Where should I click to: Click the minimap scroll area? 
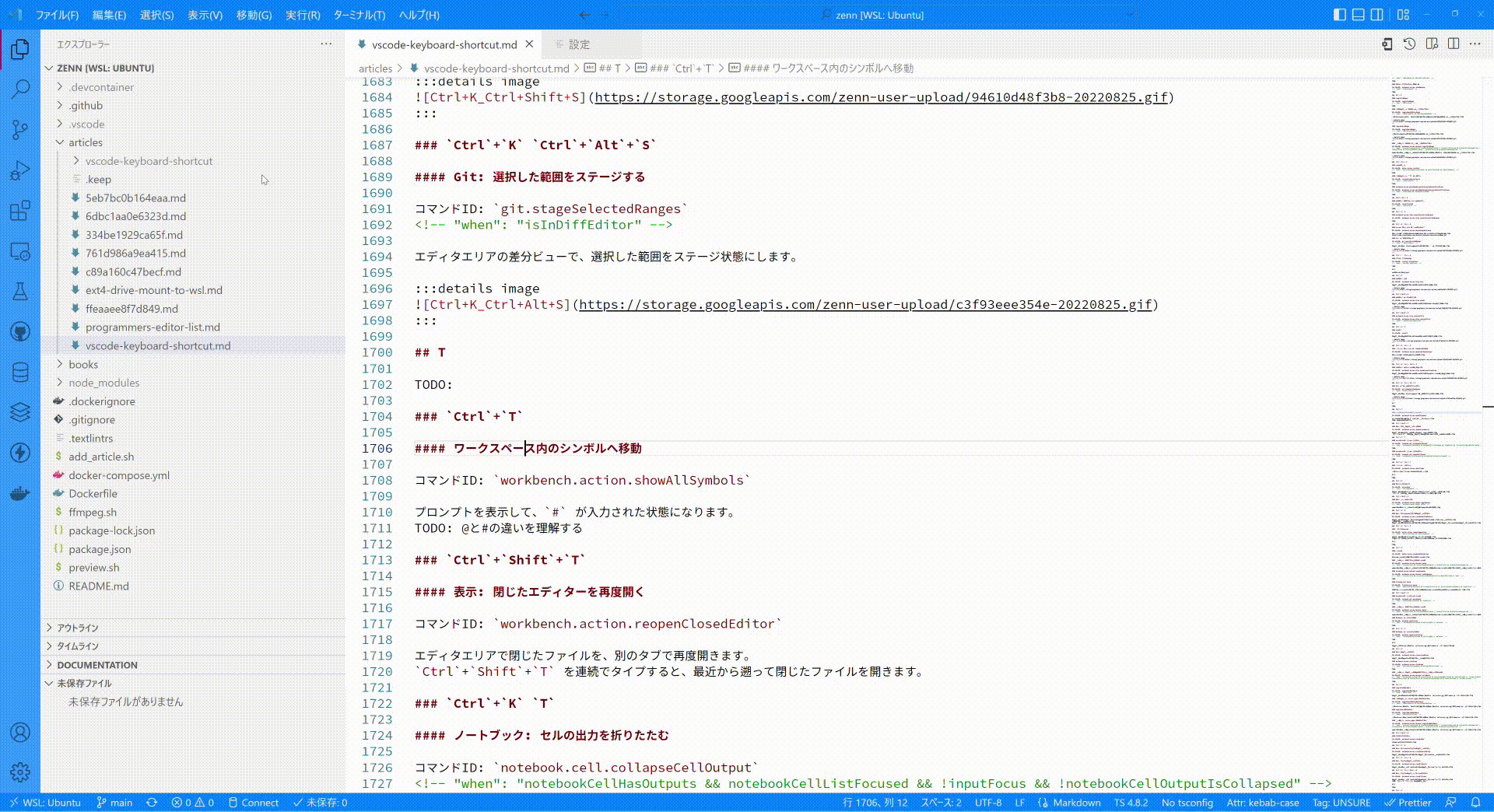coord(1436,436)
